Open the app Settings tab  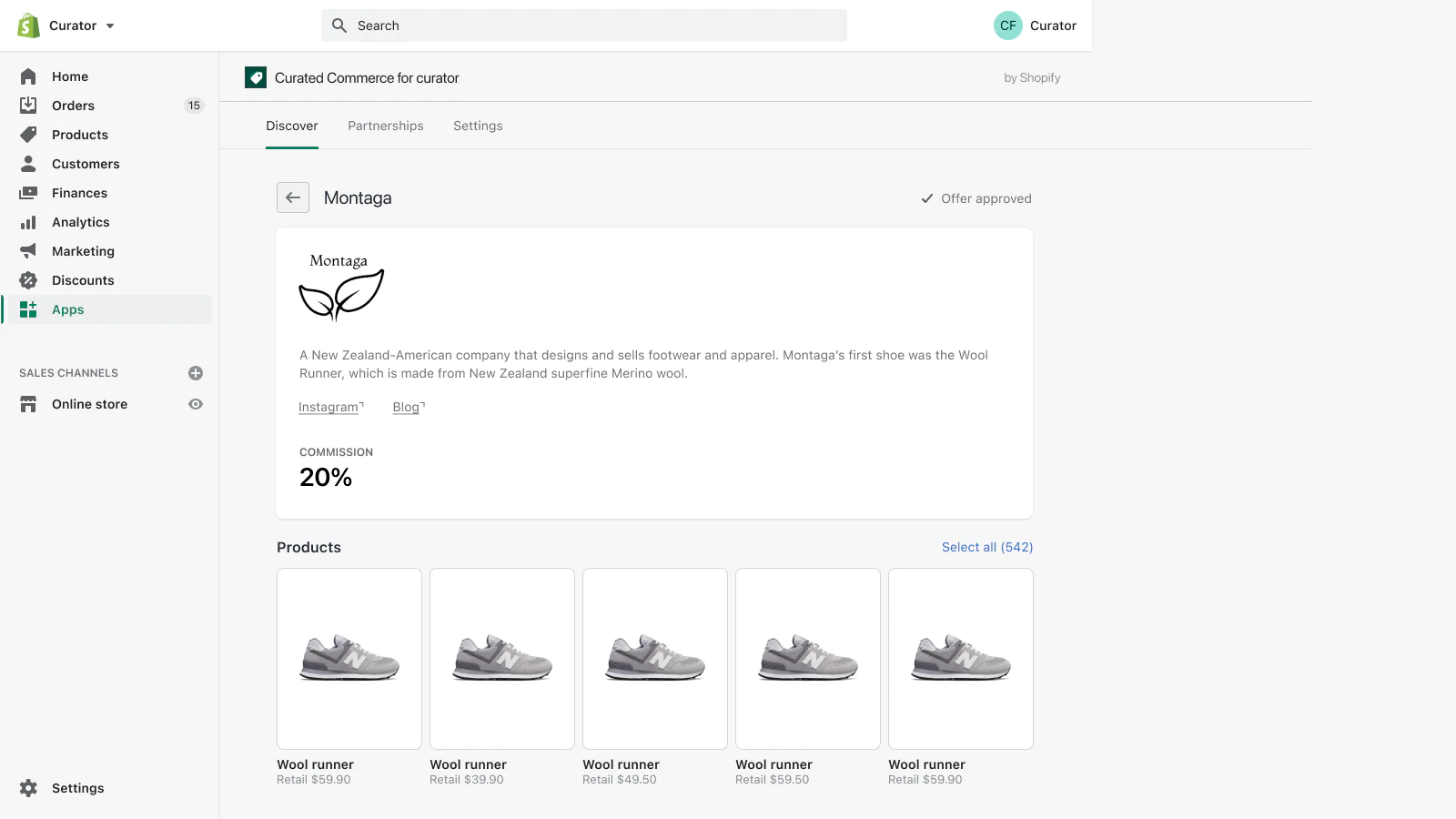(478, 126)
